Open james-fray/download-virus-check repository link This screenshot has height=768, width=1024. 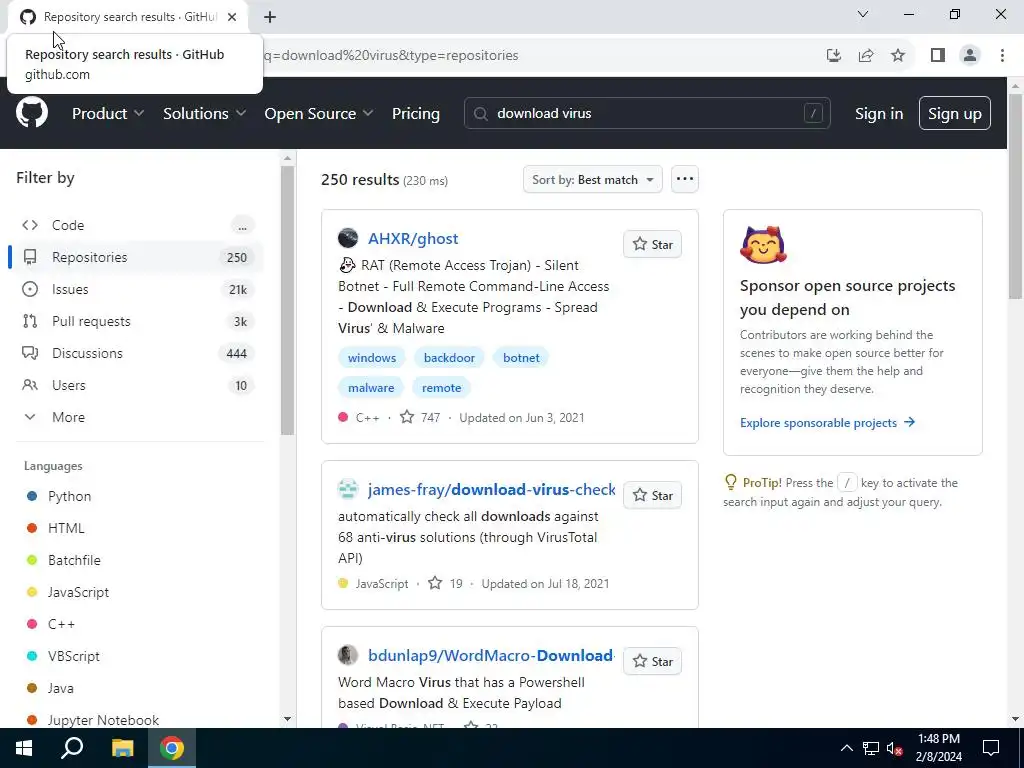(x=491, y=489)
